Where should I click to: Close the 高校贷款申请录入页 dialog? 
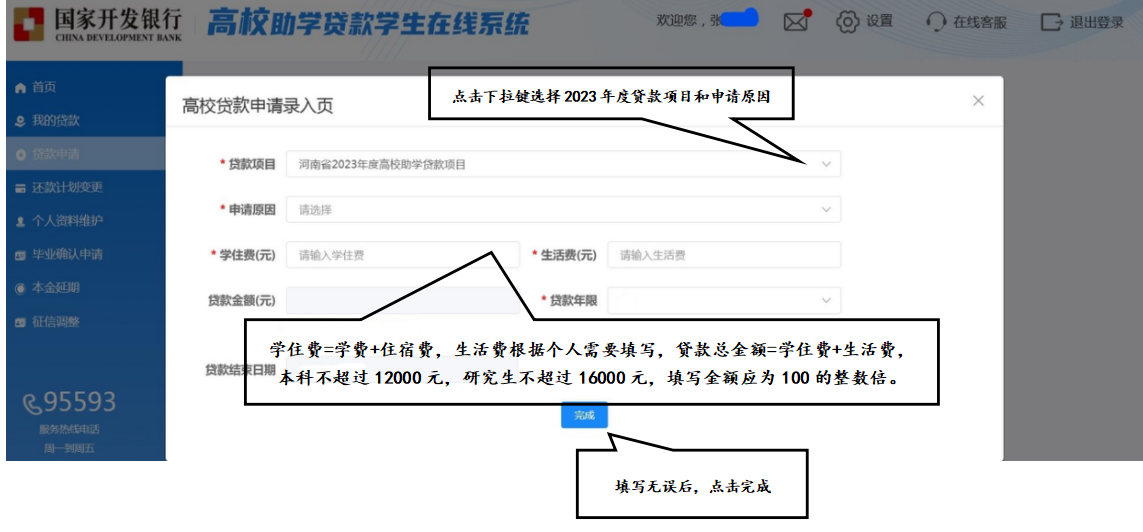978,101
